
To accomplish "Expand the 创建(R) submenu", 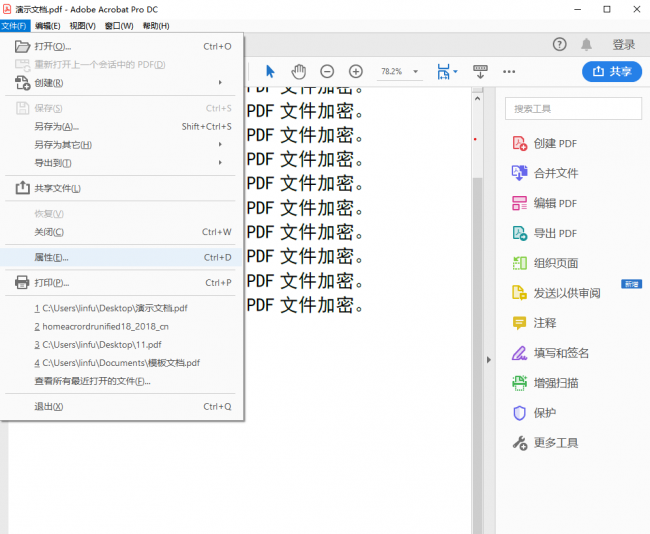I will pyautogui.click(x=122, y=83).
